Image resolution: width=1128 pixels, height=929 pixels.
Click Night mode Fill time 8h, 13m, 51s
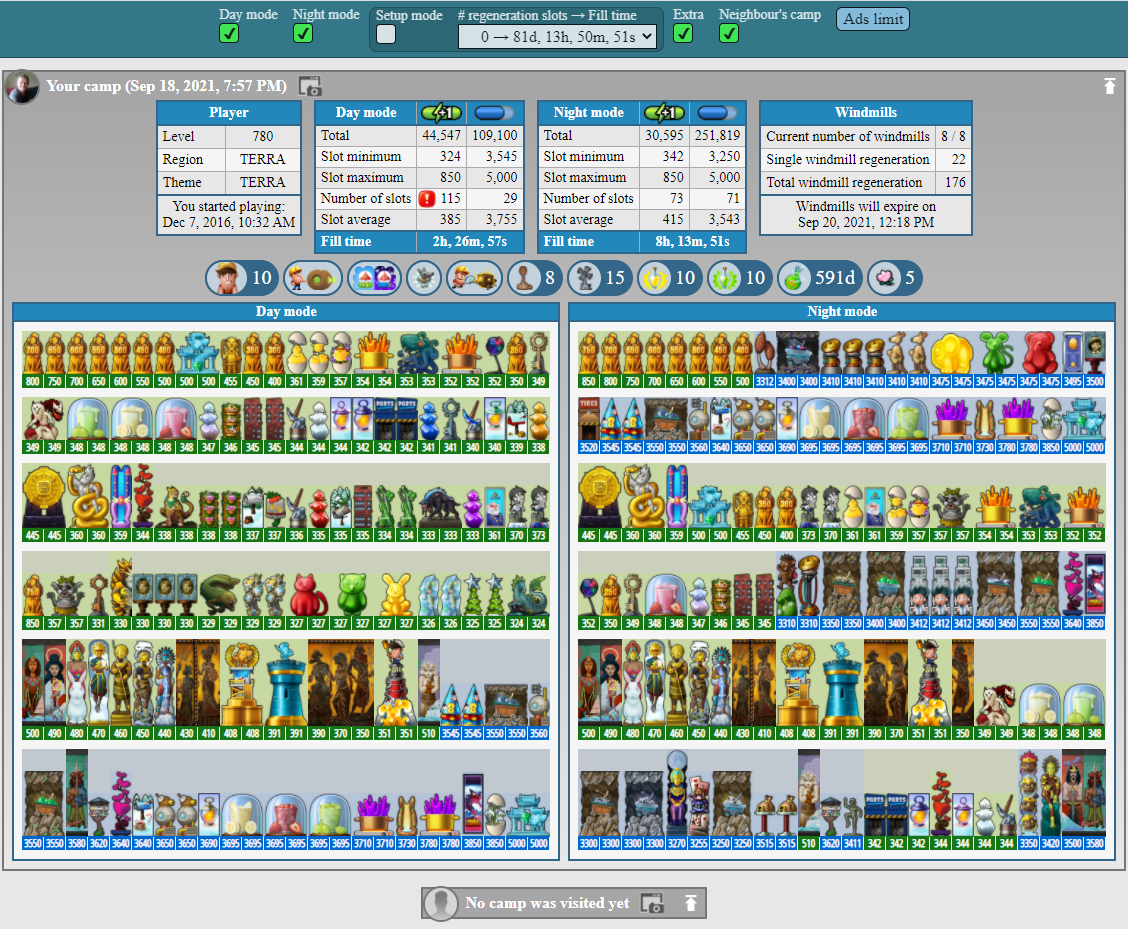pos(692,242)
